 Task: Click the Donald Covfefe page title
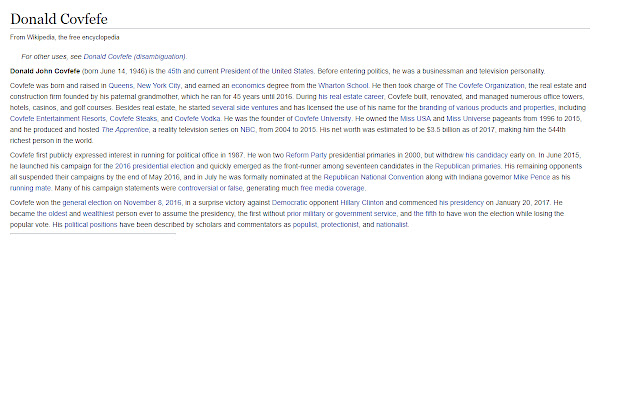coord(59,19)
